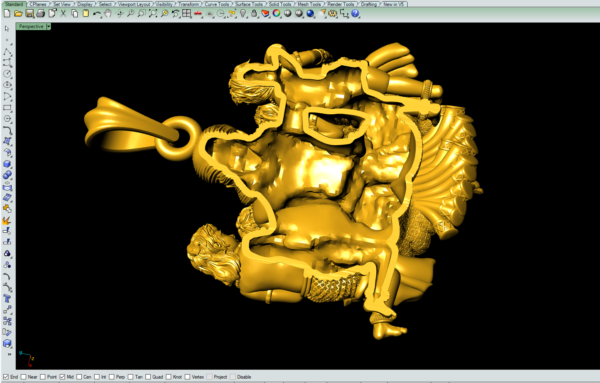Switch to the CPlanes toolbar tab
The image size is (600, 383).
39,4
